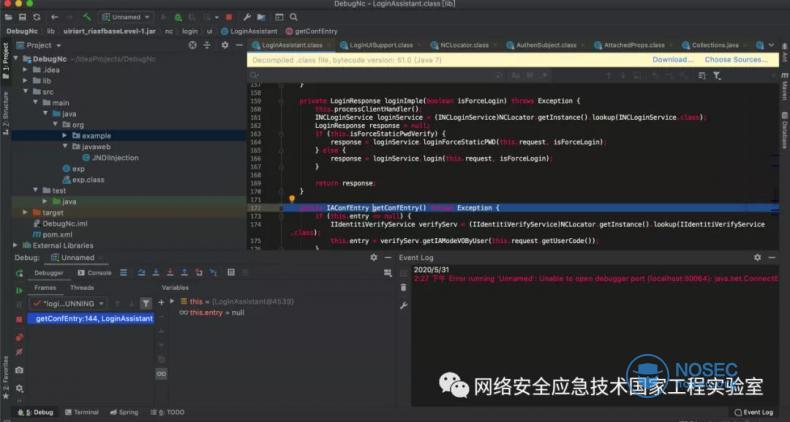
Task: Click the Synchronize refresh icon
Action: point(37,17)
